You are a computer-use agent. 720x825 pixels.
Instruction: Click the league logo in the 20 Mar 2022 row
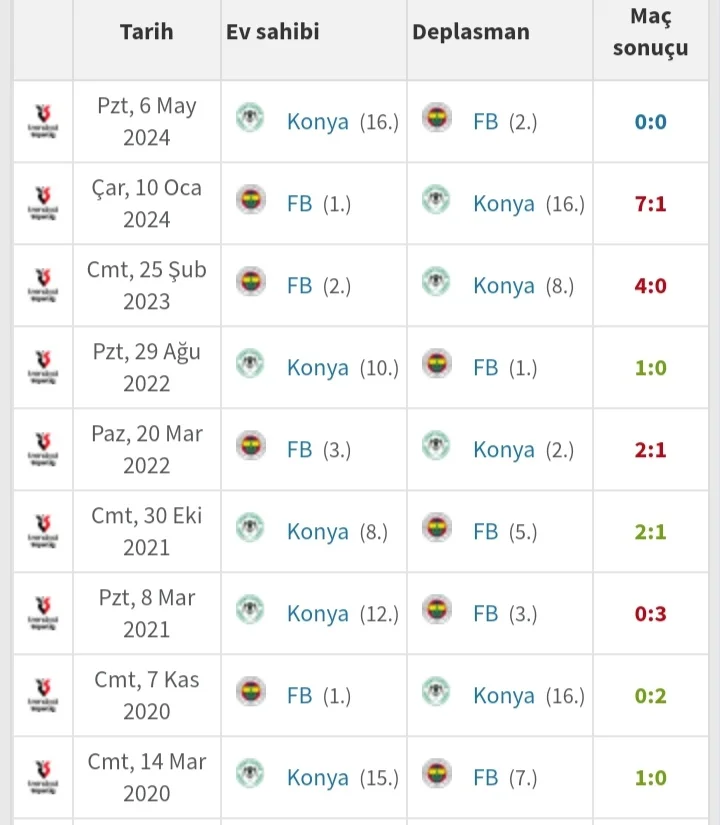pos(43,450)
